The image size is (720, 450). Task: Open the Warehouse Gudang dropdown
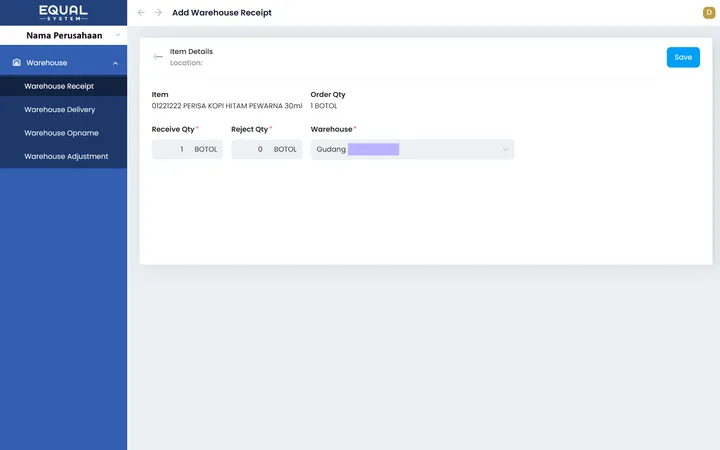click(412, 149)
